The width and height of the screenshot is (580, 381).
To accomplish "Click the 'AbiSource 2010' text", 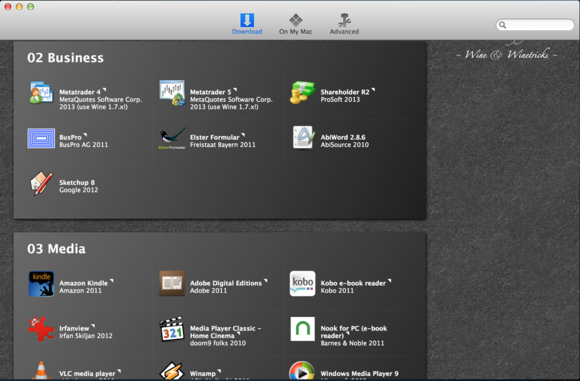I will point(345,145).
